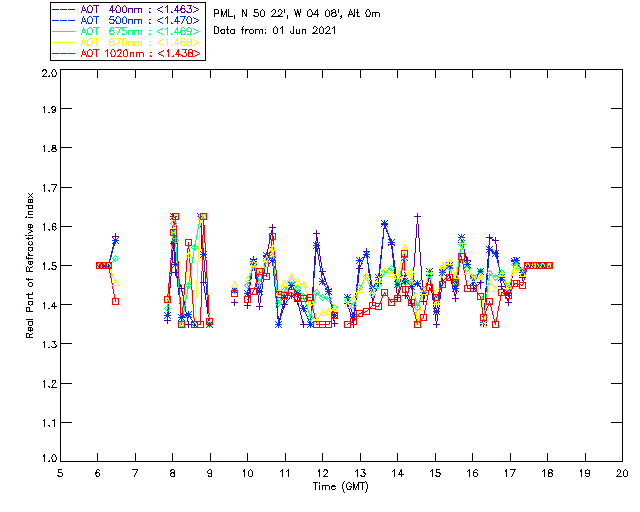
Task: Click the hour 6 x-axis label
Action: pyautogui.click(x=98, y=473)
